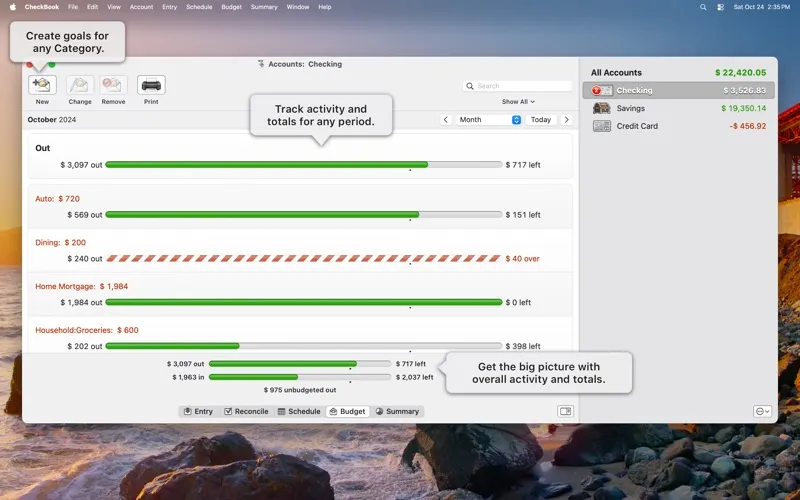Click the $40 over text

coord(522,259)
